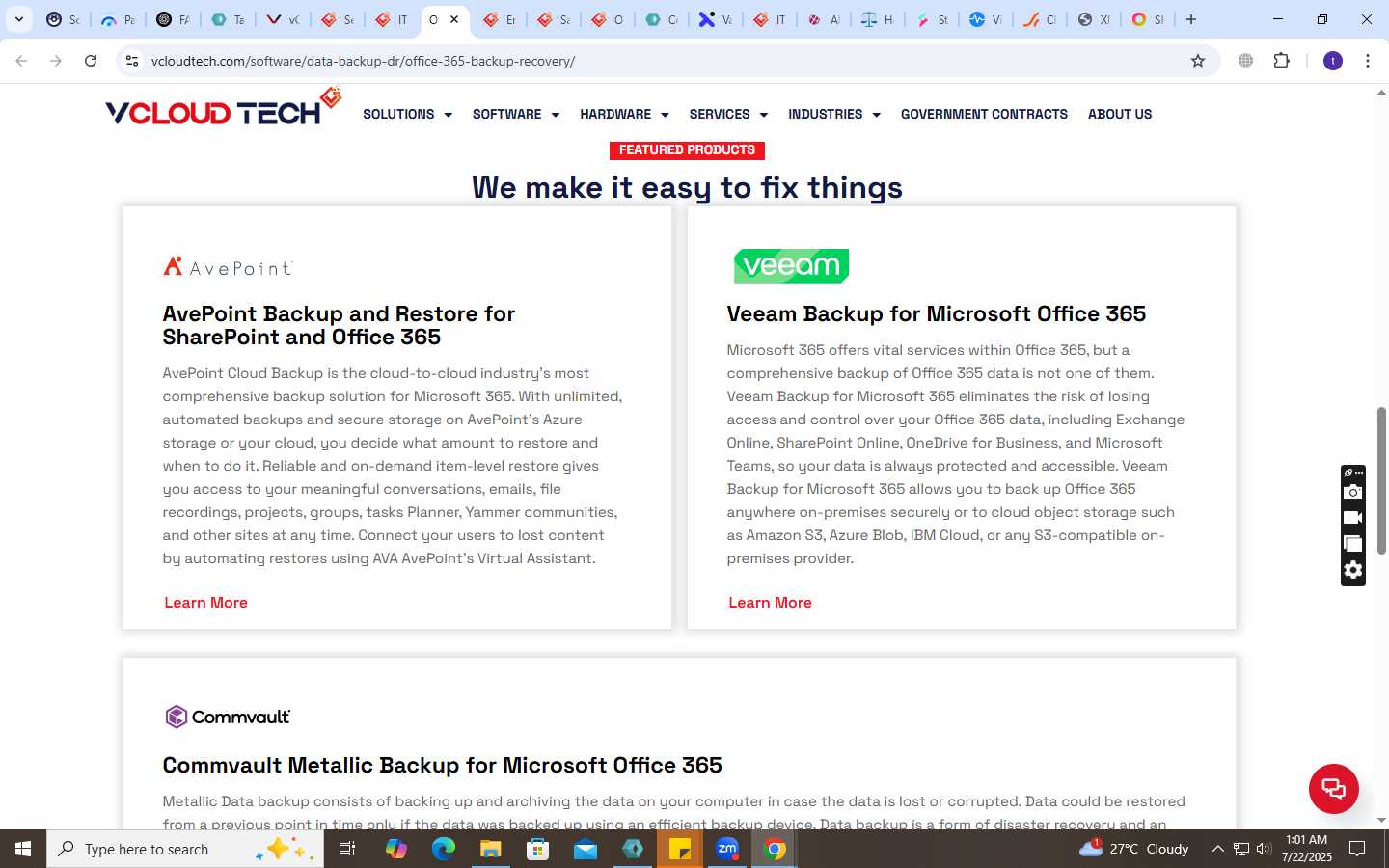Open File Explorer from the taskbar
The image size is (1389, 868).
(490, 849)
